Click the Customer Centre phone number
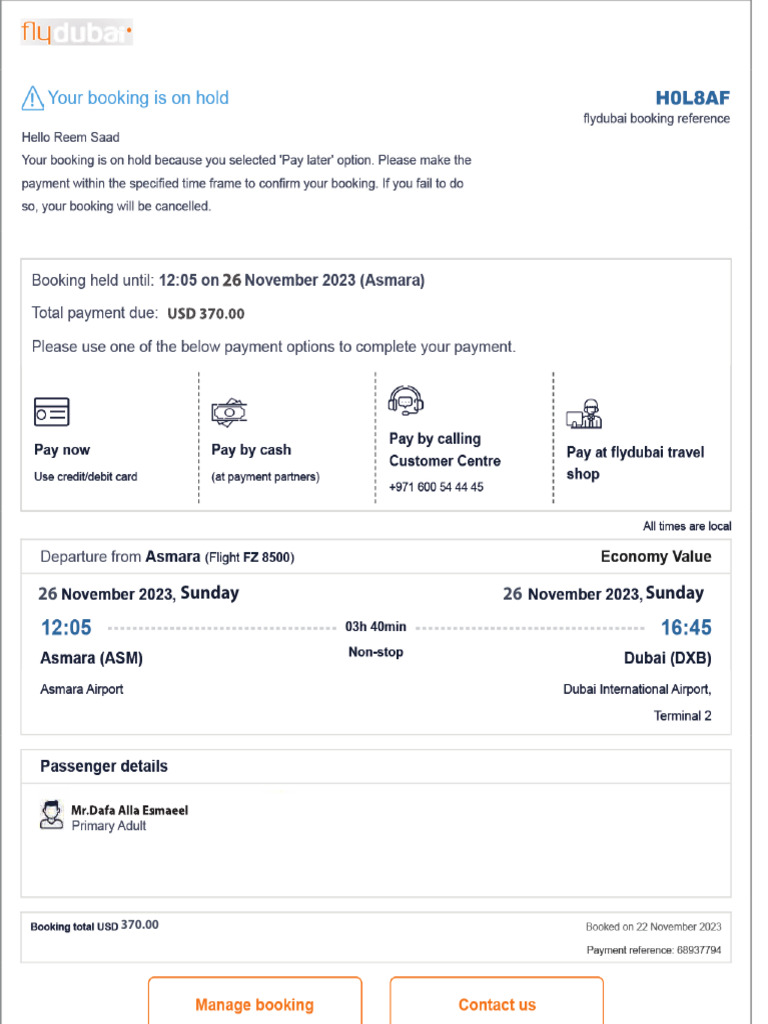768x1024 pixels. [436, 487]
